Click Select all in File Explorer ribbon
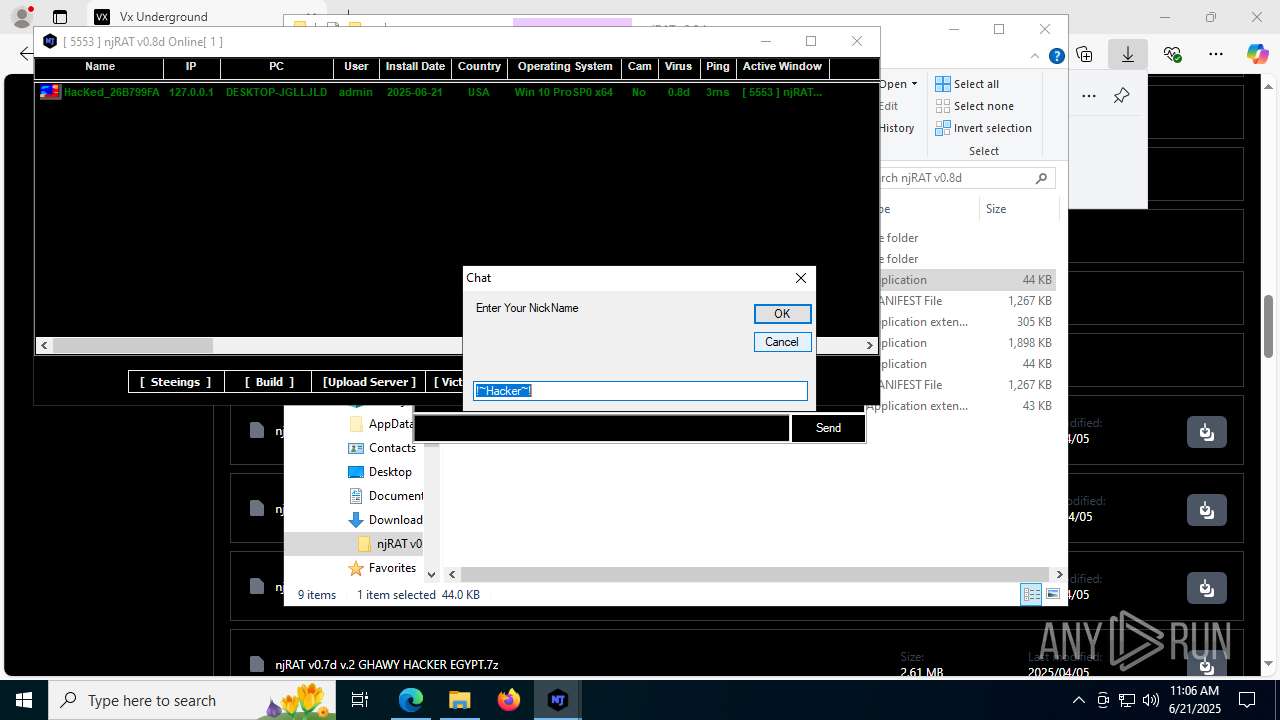The height and width of the screenshot is (720, 1280). coord(966,84)
